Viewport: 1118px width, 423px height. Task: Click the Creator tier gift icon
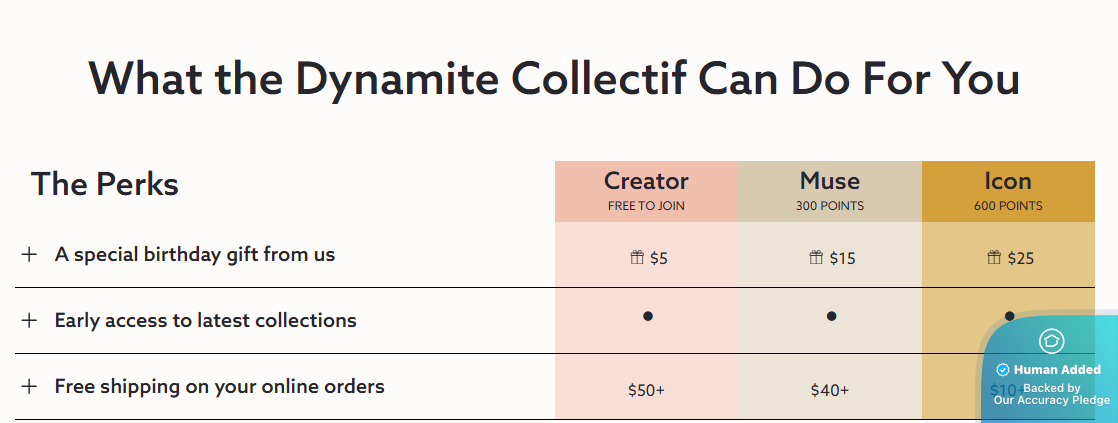pos(637,258)
